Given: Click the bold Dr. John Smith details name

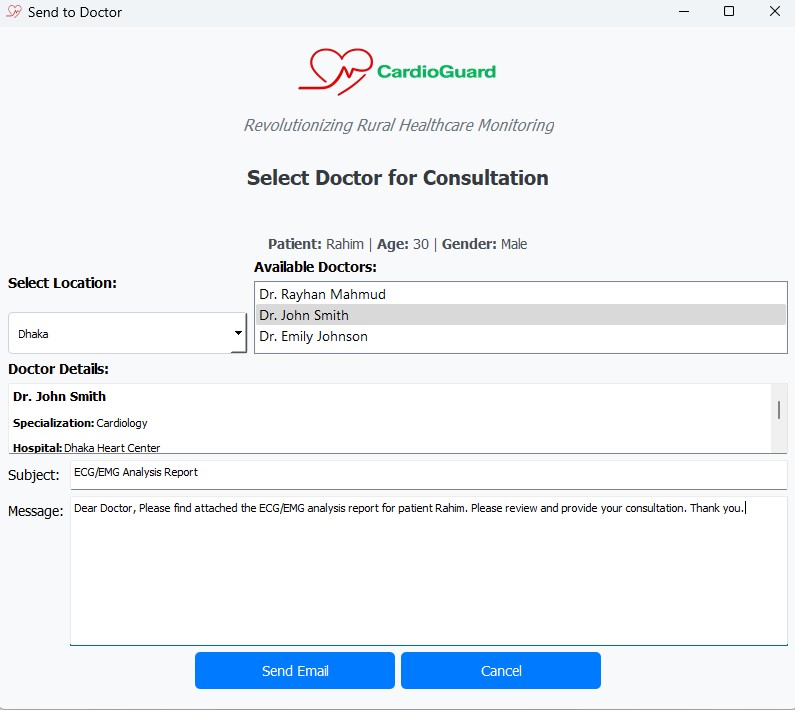Looking at the screenshot, I should pyautogui.click(x=60, y=397).
